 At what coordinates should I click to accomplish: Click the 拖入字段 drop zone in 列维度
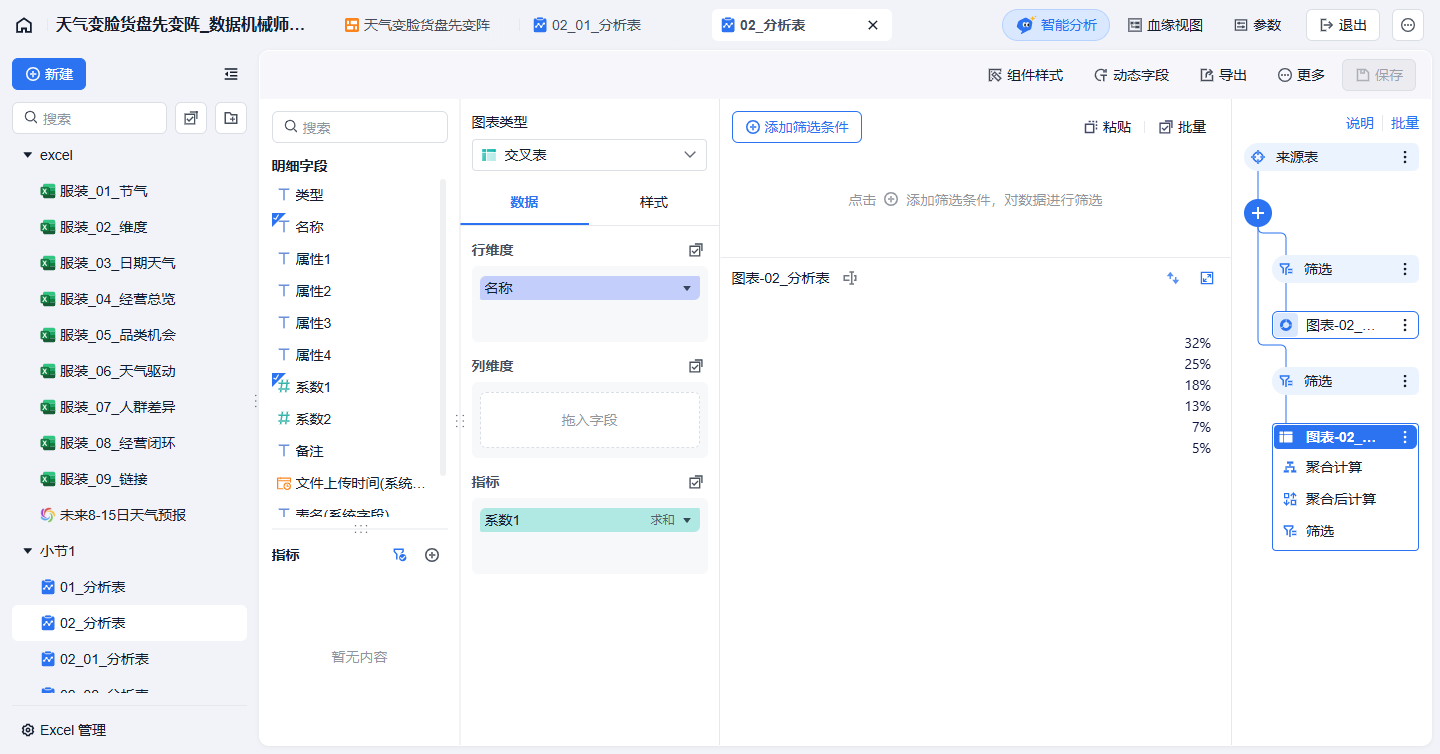(x=590, y=420)
